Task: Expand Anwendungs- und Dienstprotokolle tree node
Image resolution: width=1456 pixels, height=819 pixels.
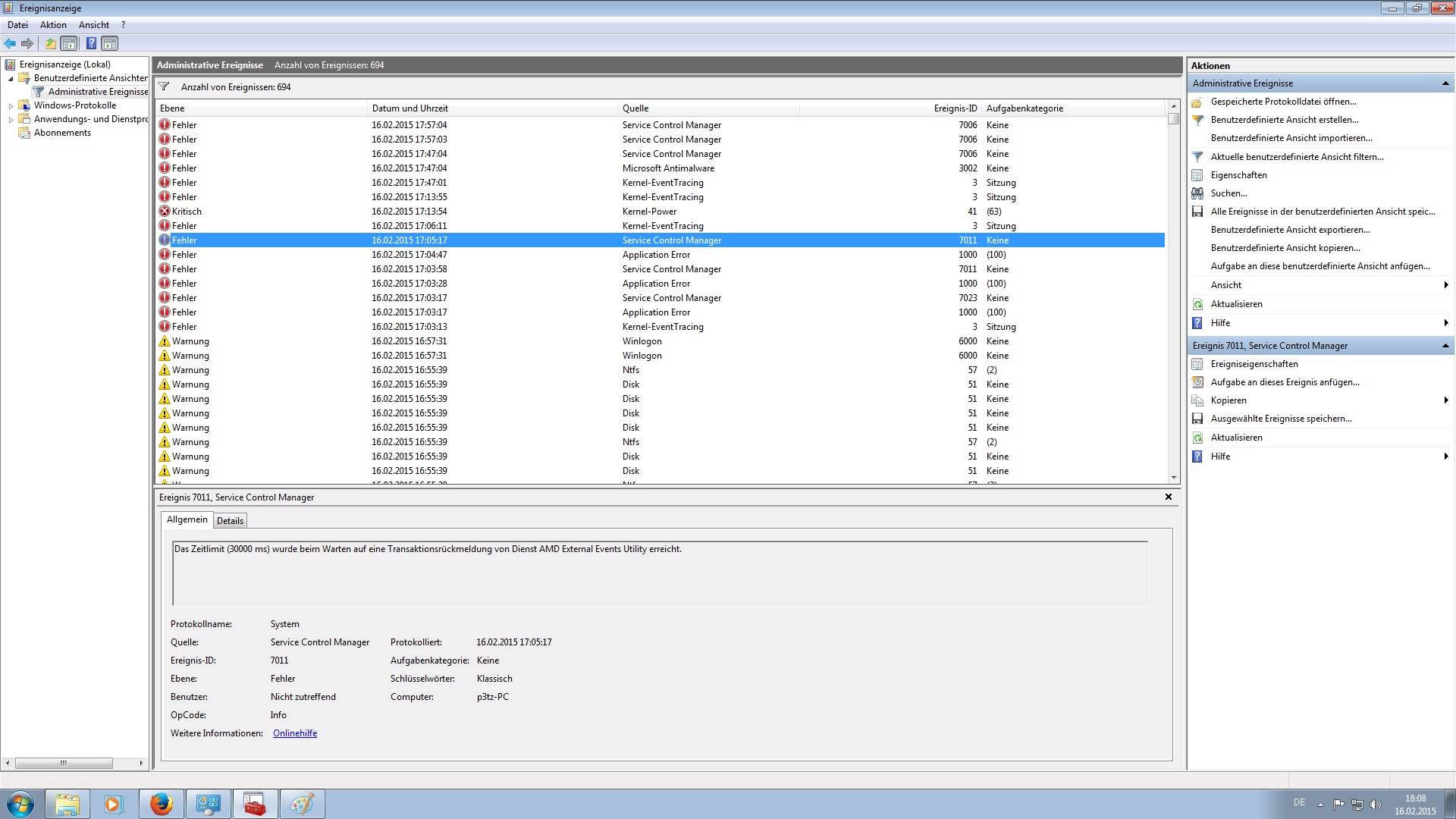Action: coord(11,120)
